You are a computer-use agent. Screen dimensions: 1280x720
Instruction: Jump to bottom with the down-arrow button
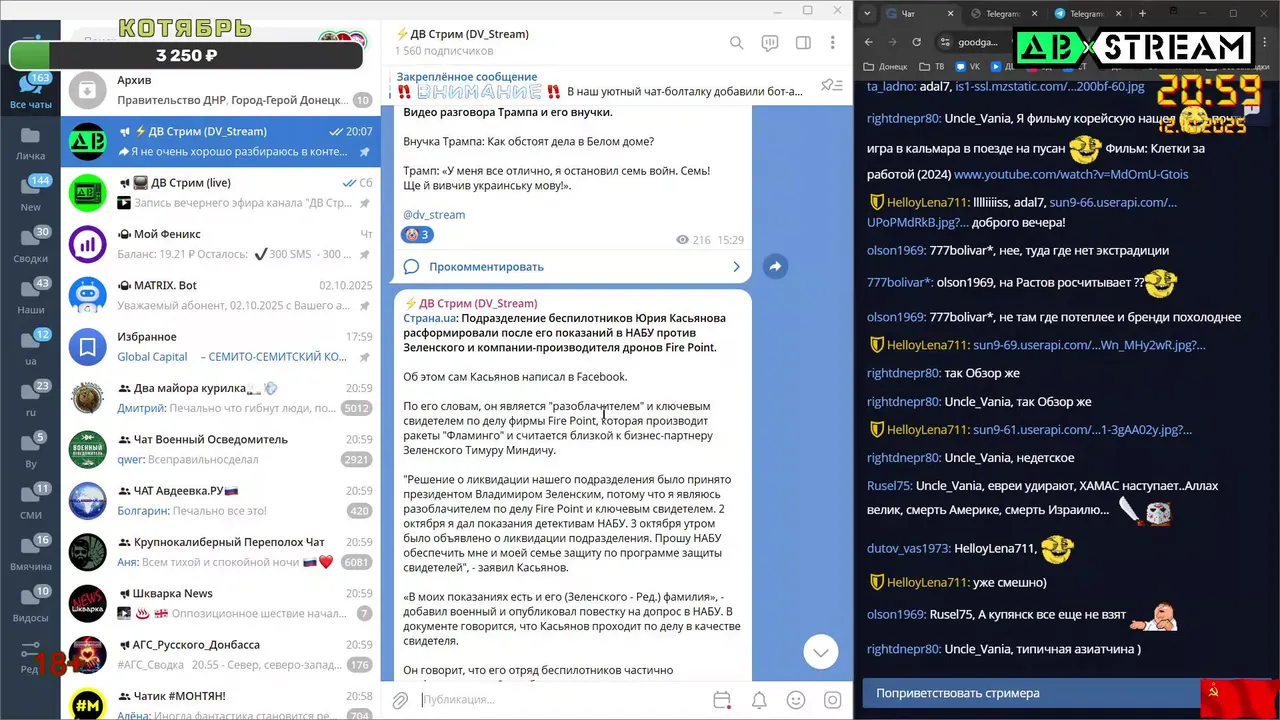[x=821, y=652]
